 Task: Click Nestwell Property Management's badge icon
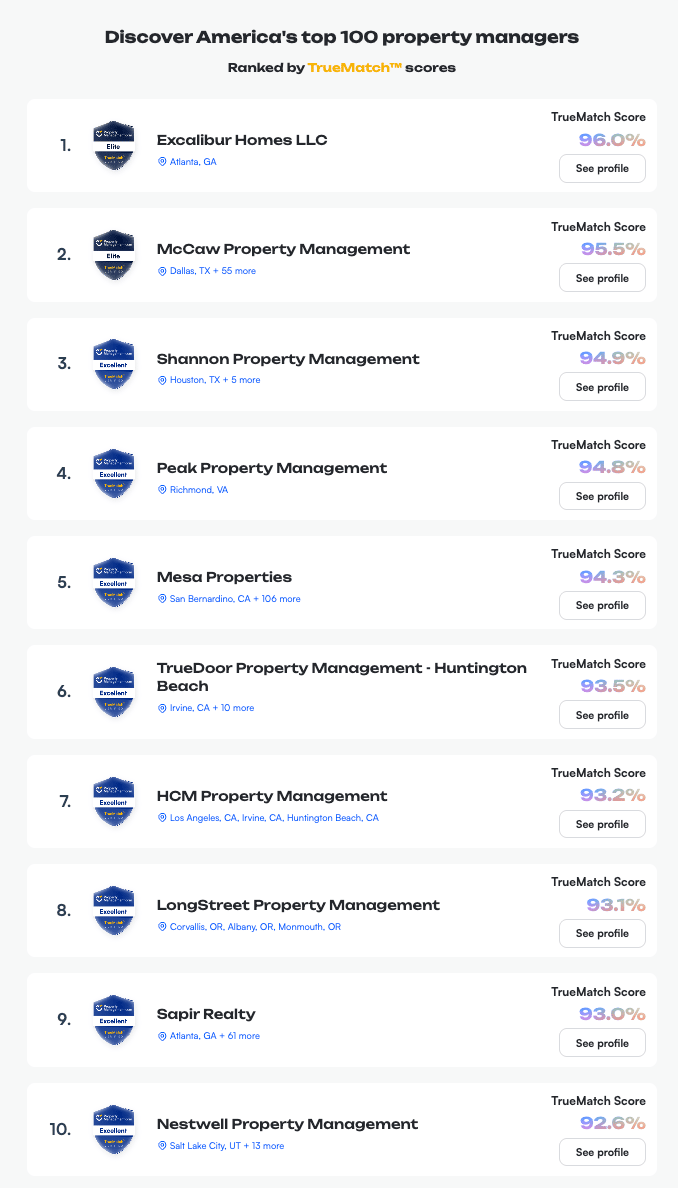click(113, 1129)
